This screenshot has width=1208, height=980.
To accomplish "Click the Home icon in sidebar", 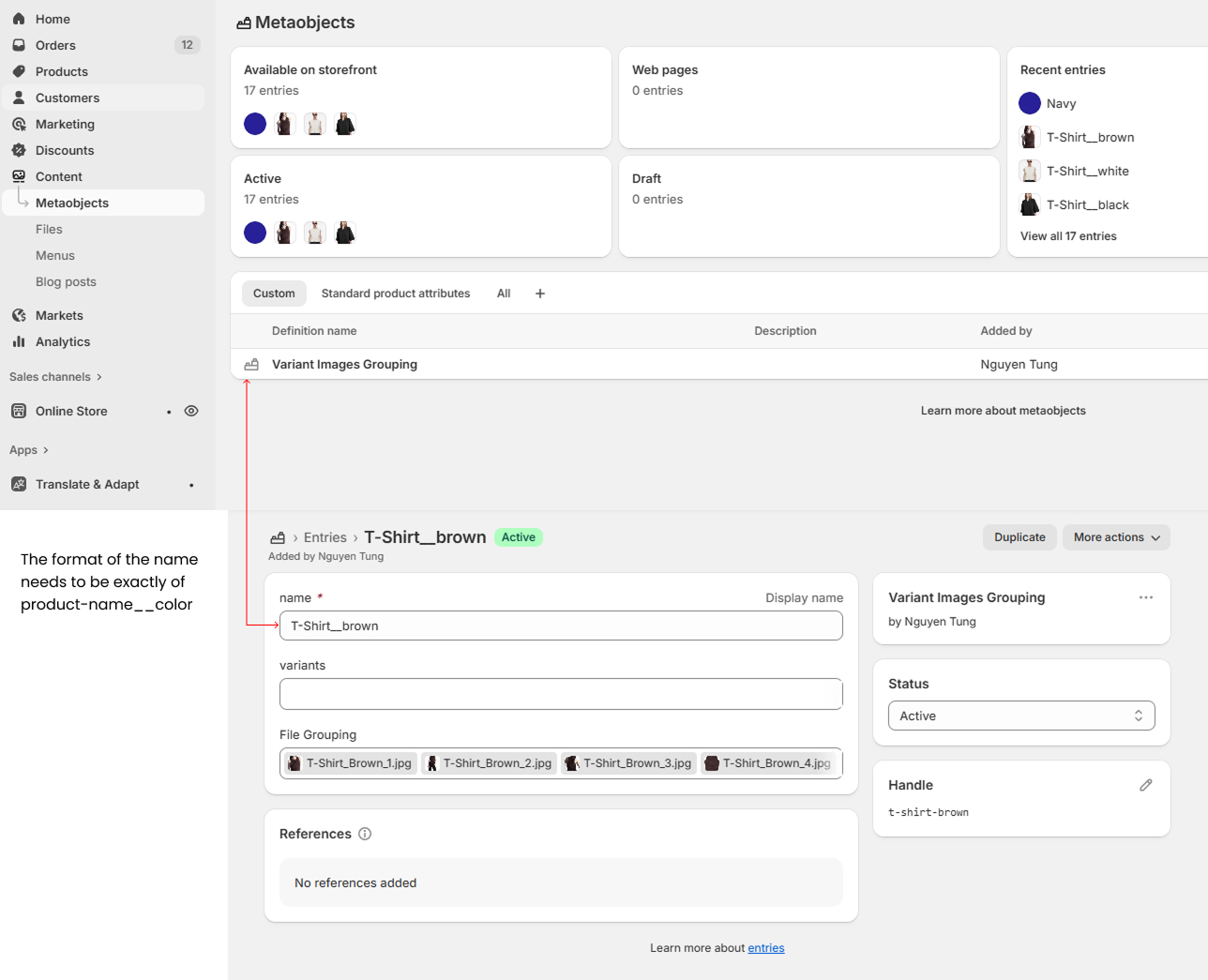I will [19, 19].
